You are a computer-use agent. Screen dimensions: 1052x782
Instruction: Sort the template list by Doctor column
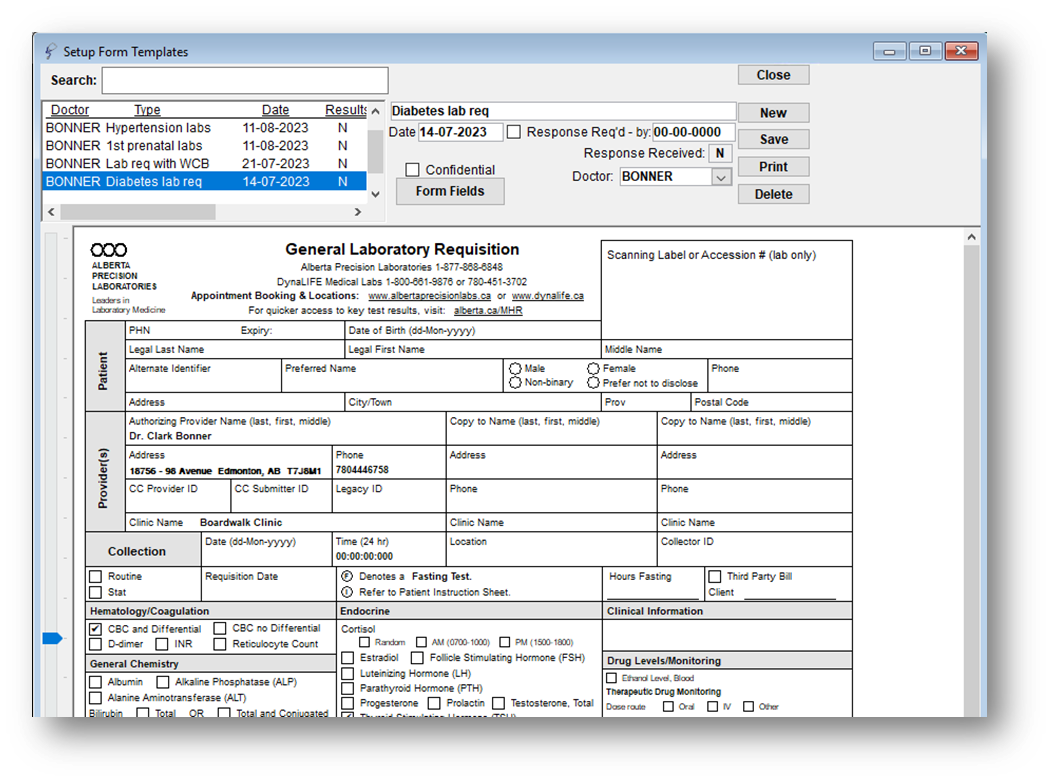[x=70, y=110]
